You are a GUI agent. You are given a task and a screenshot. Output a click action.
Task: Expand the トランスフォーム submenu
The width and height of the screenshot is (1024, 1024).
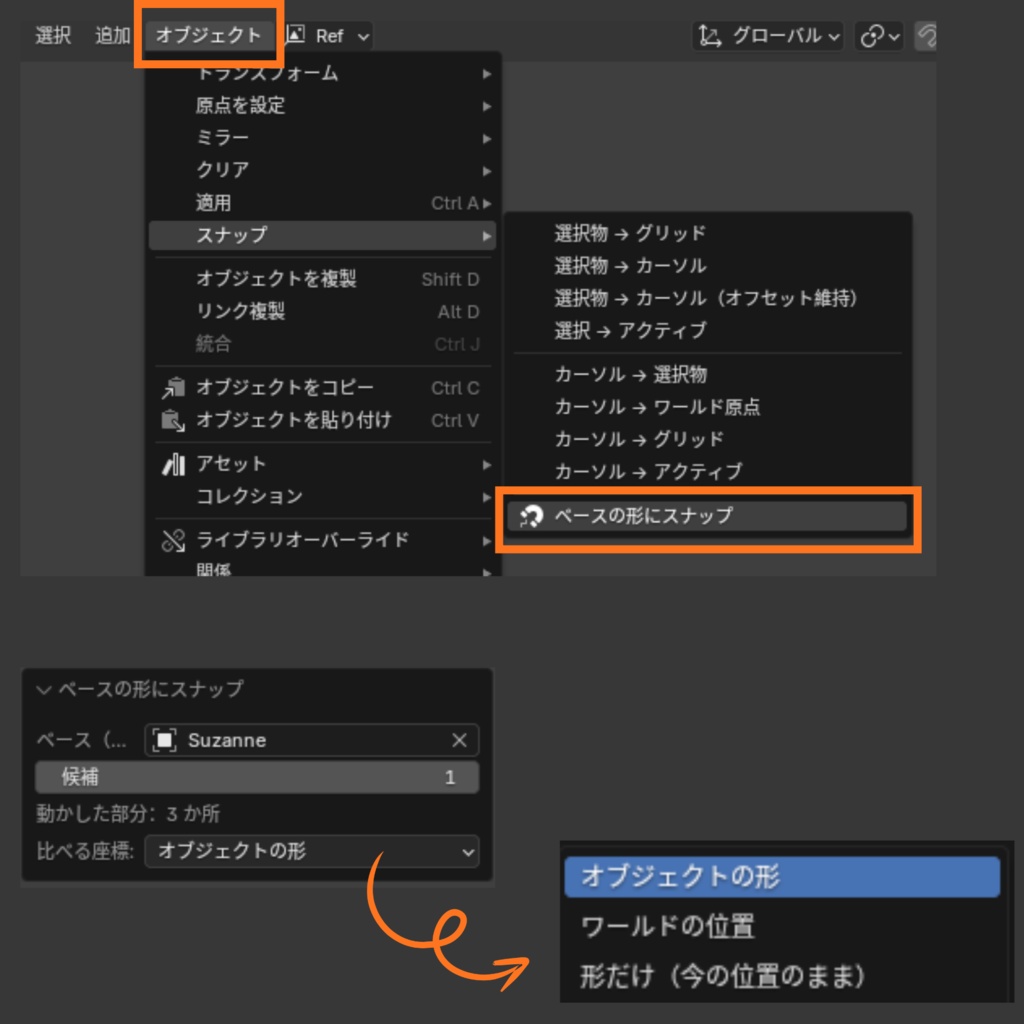323,73
